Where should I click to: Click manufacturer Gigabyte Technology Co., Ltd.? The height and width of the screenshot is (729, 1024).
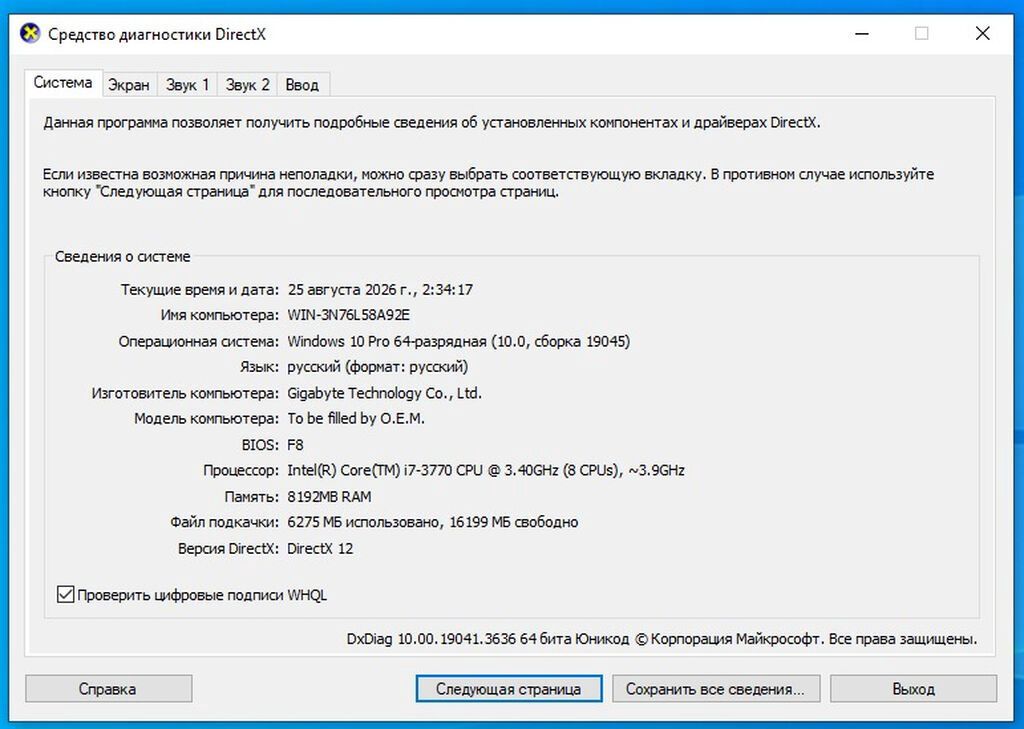point(384,393)
